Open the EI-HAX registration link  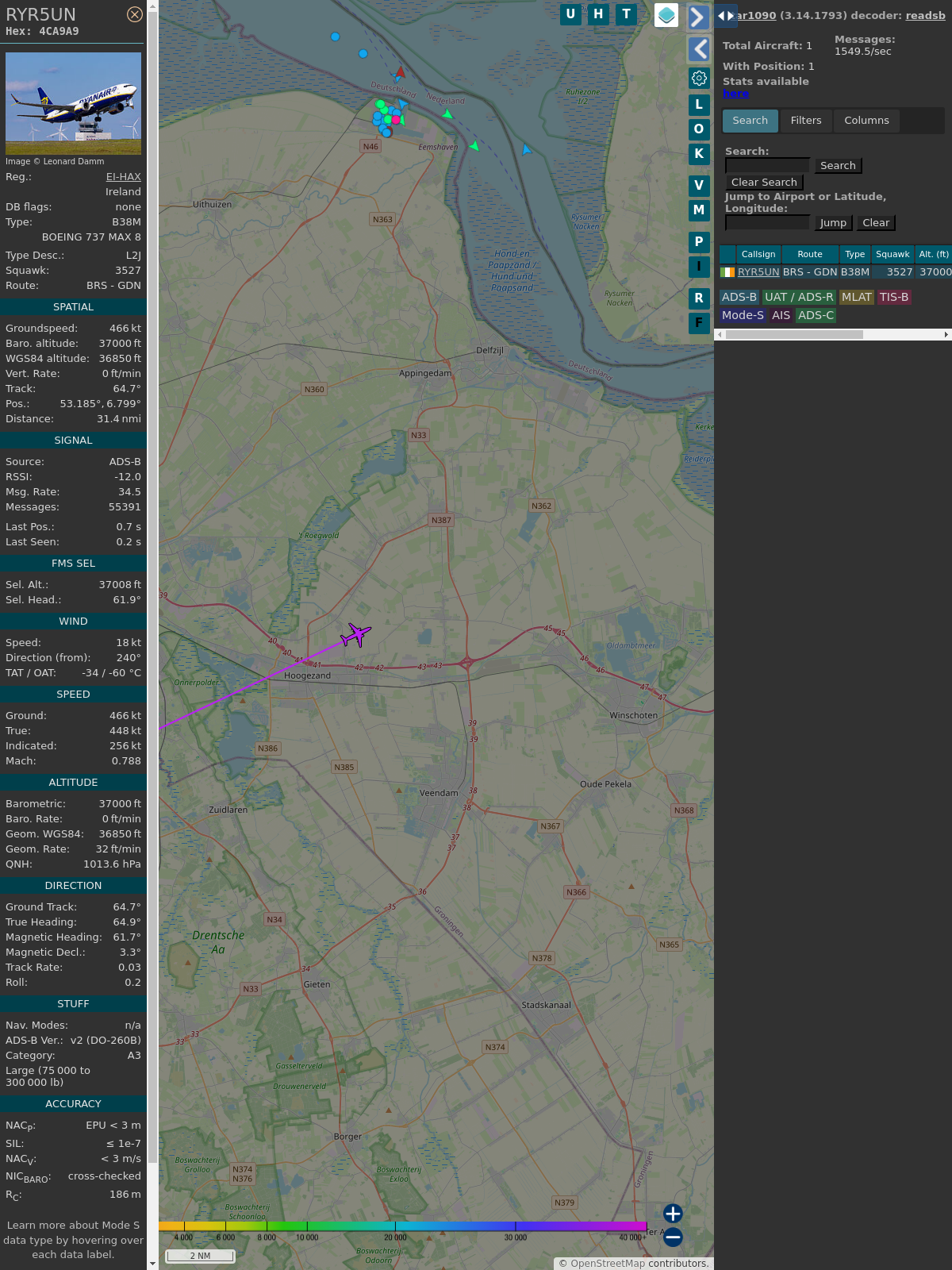[x=124, y=177]
